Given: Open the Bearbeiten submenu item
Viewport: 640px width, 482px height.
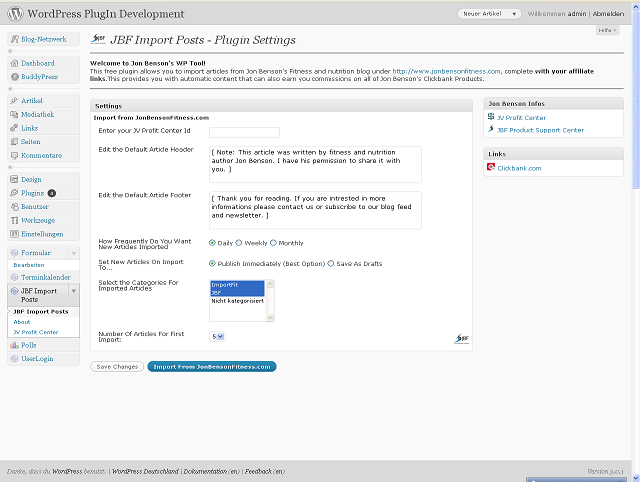Looking at the screenshot, I should point(29,265).
